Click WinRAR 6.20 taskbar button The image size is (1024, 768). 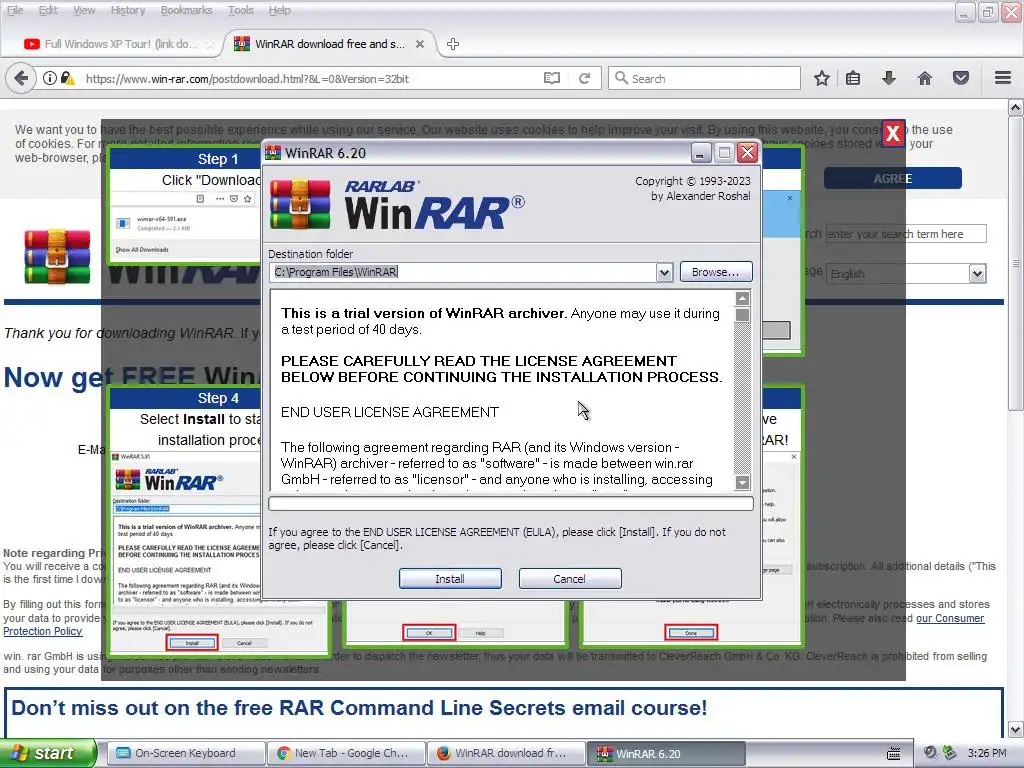pos(666,754)
